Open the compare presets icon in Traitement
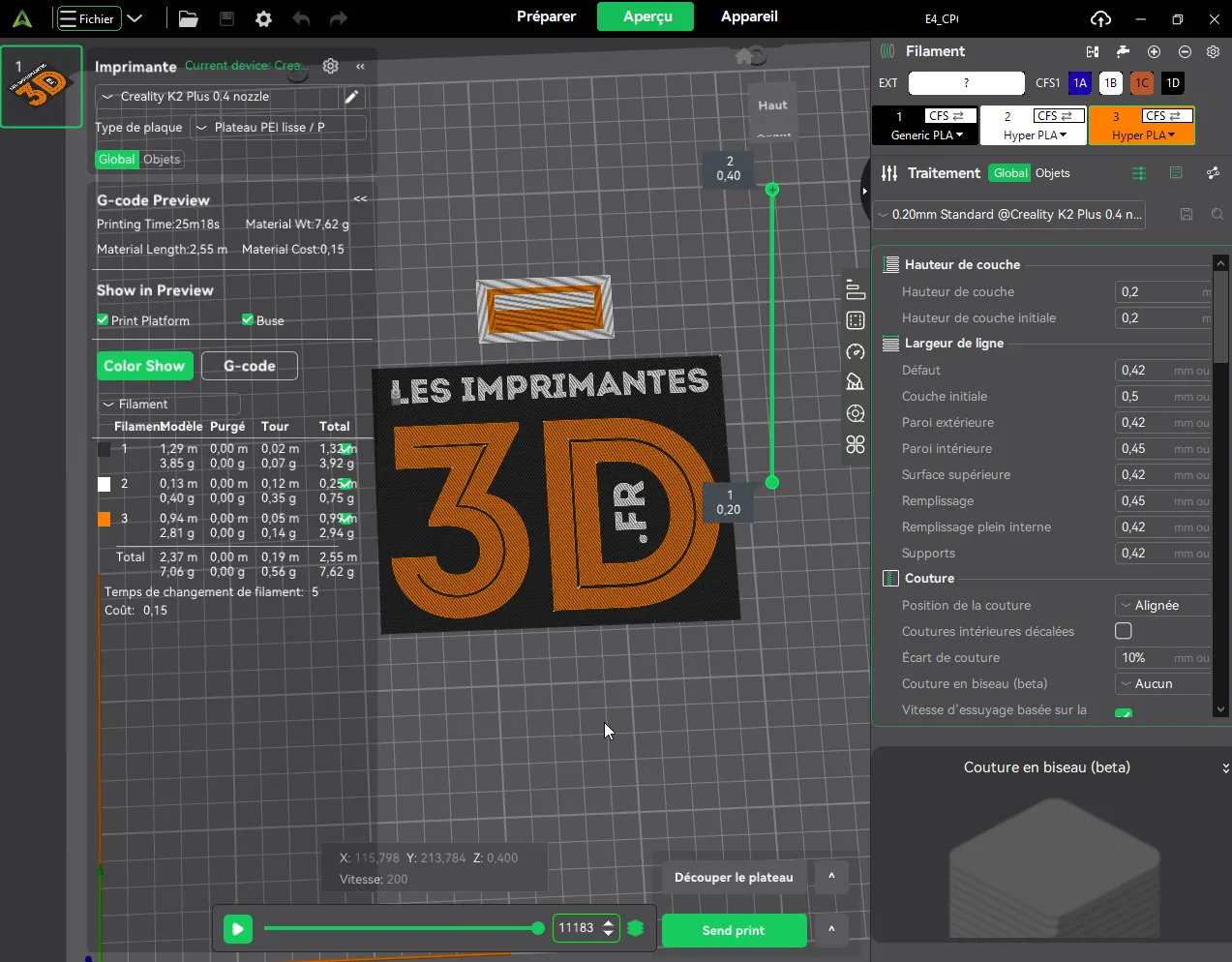 pyautogui.click(x=1176, y=173)
